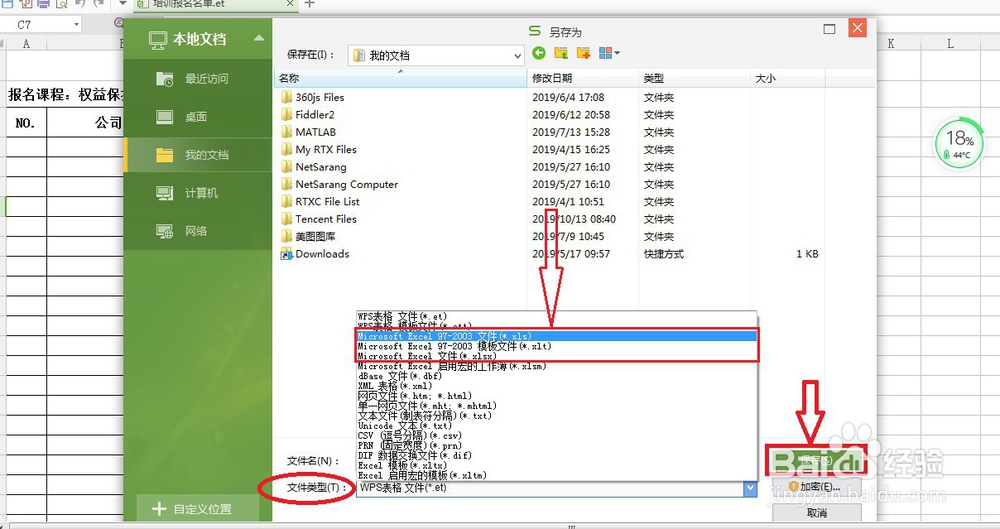Choose the macro-enabled workbook (*.xlsm) option

[556, 366]
